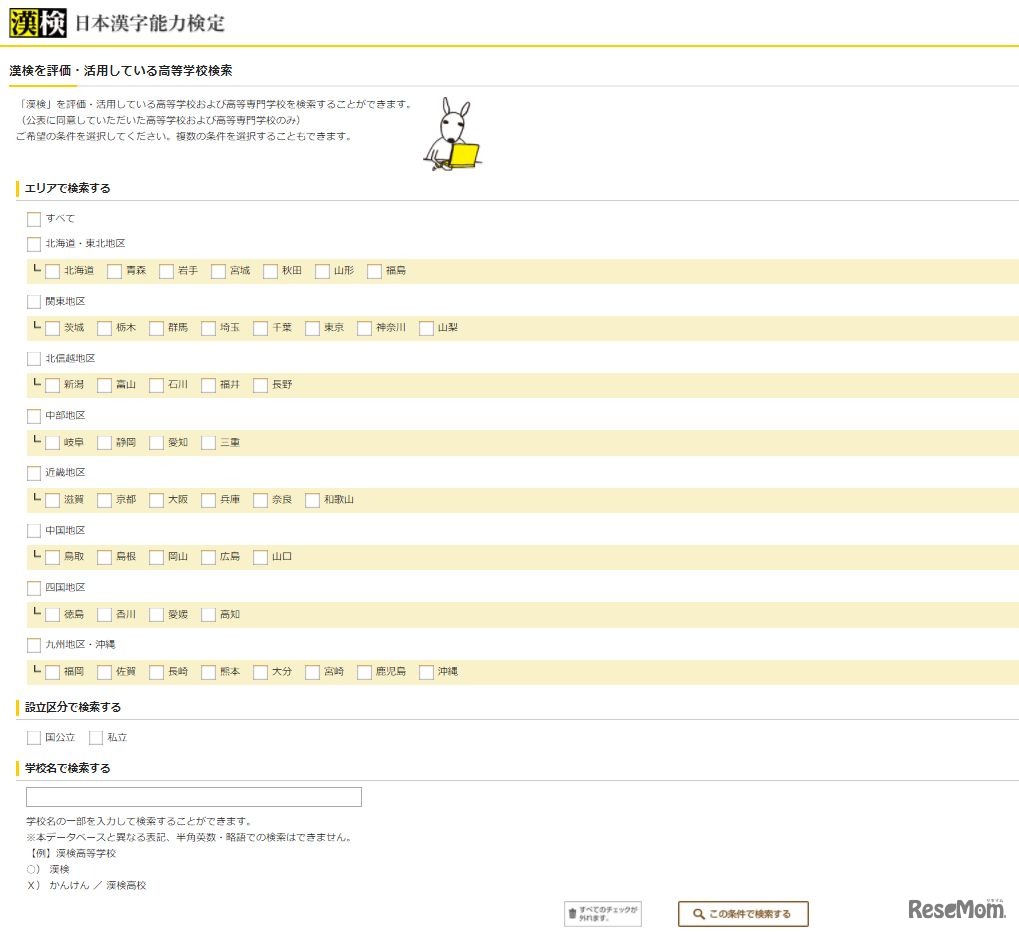Select the 福井 checkbox

click(209, 385)
